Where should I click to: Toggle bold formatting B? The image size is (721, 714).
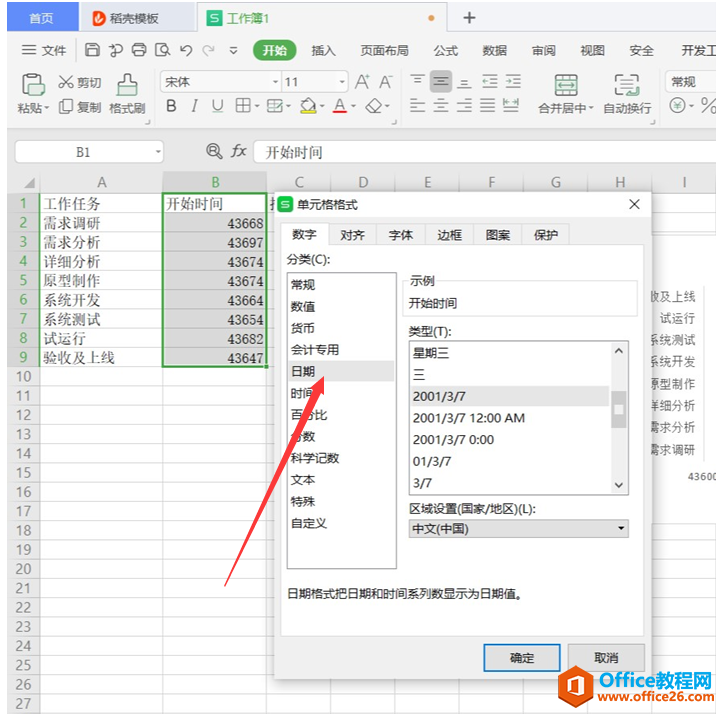click(171, 106)
